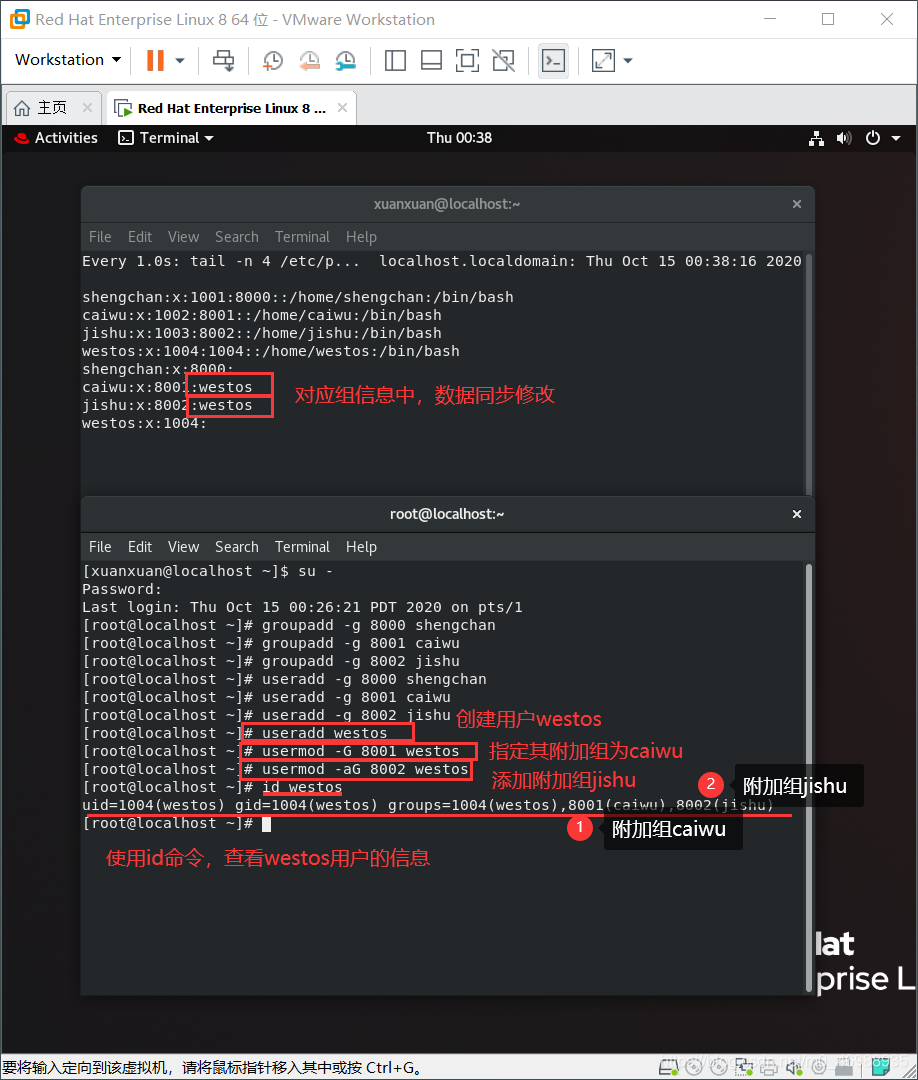
Task: Open View menu in xuanxuan terminal
Action: [183, 237]
